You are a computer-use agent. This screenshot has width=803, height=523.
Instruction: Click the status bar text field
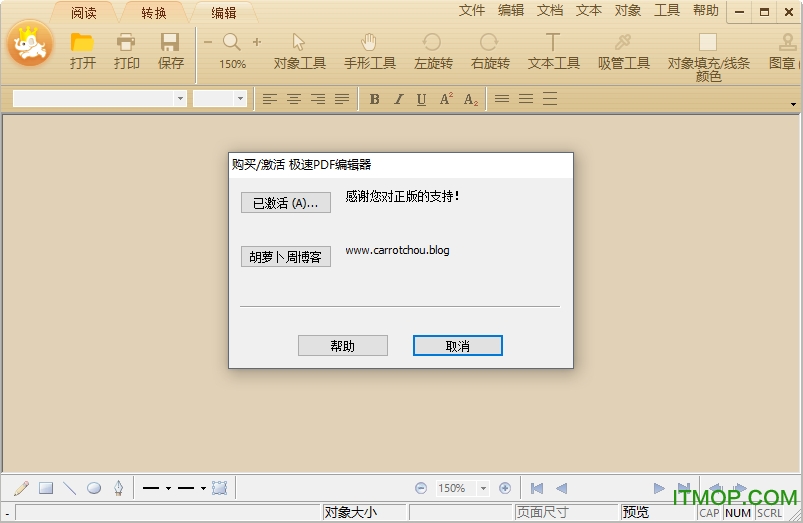(167, 512)
